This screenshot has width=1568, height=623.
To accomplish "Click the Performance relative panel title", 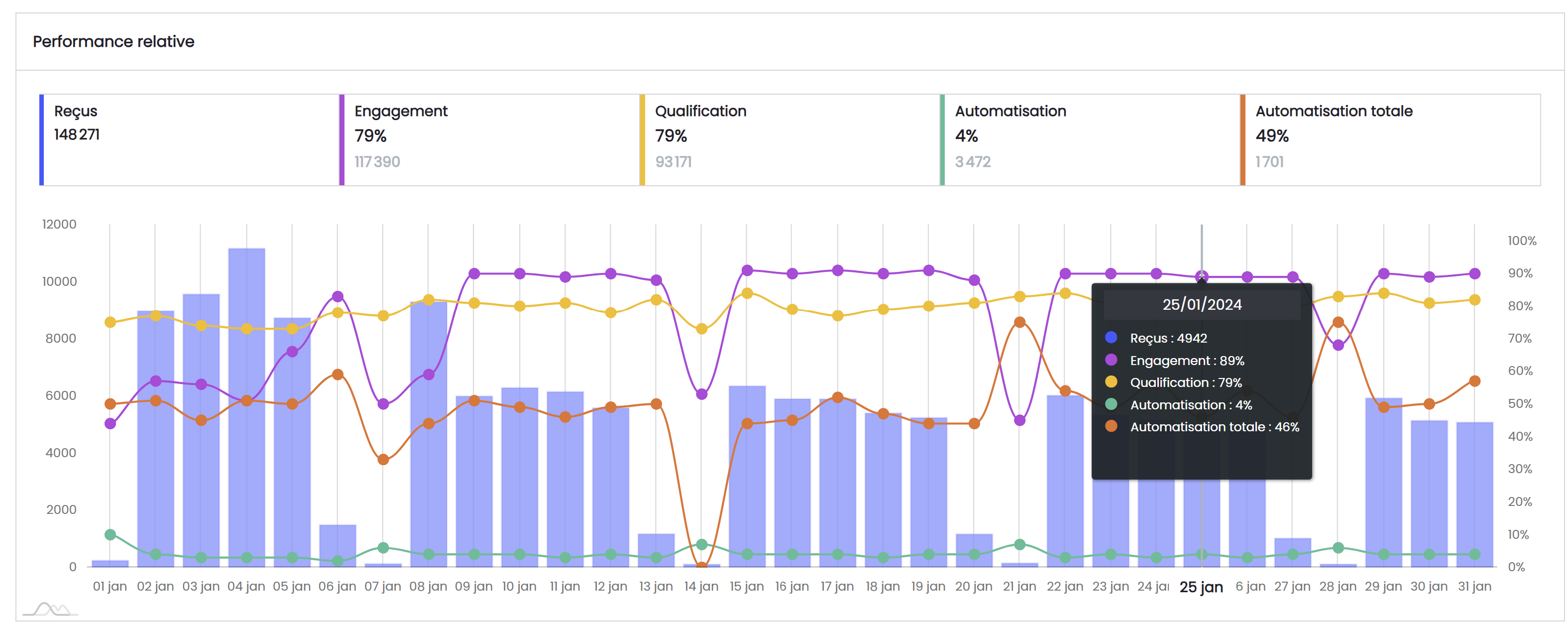I will (114, 41).
